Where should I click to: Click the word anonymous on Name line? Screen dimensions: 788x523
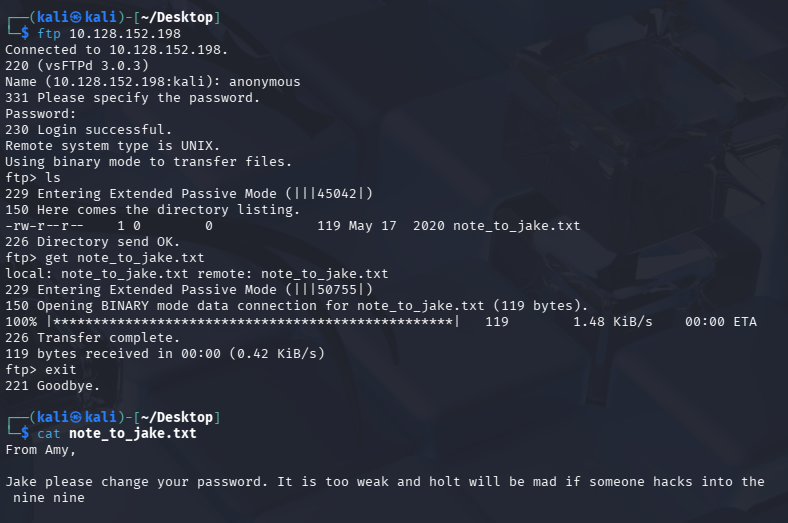264,81
